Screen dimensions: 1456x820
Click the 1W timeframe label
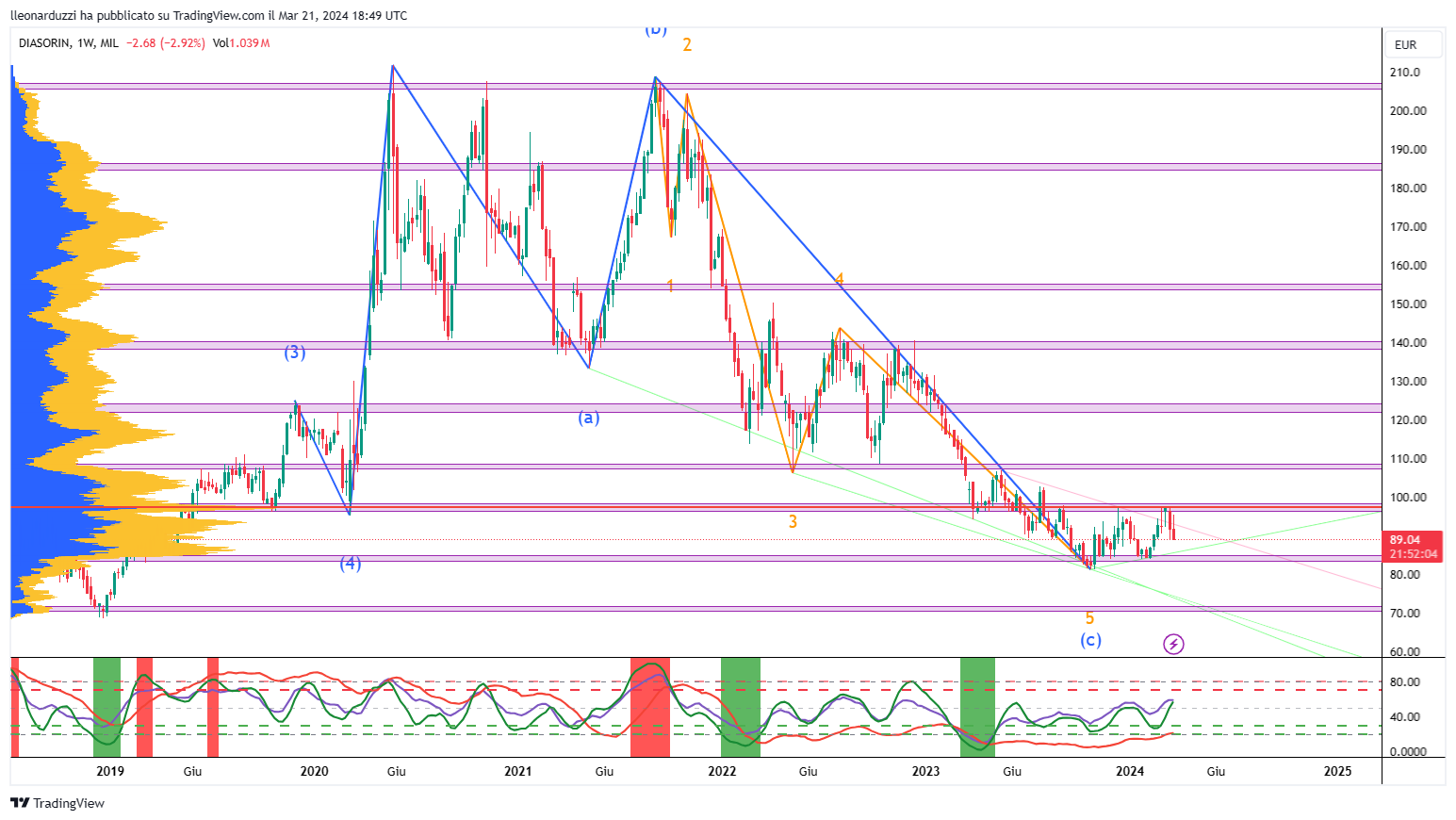click(87, 43)
